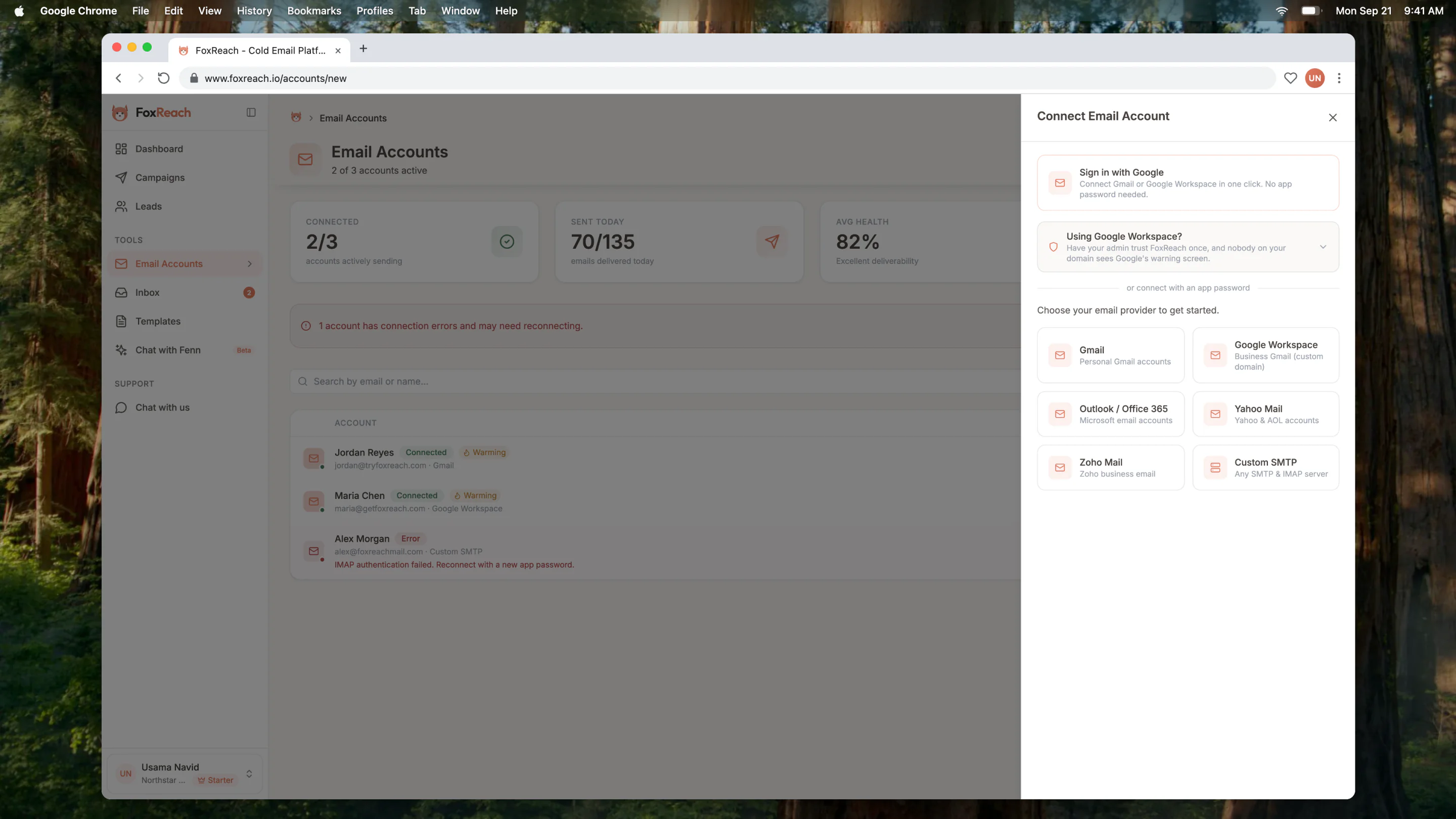Open Chat with Fenn
The width and height of the screenshot is (1456, 819).
[x=184, y=350]
